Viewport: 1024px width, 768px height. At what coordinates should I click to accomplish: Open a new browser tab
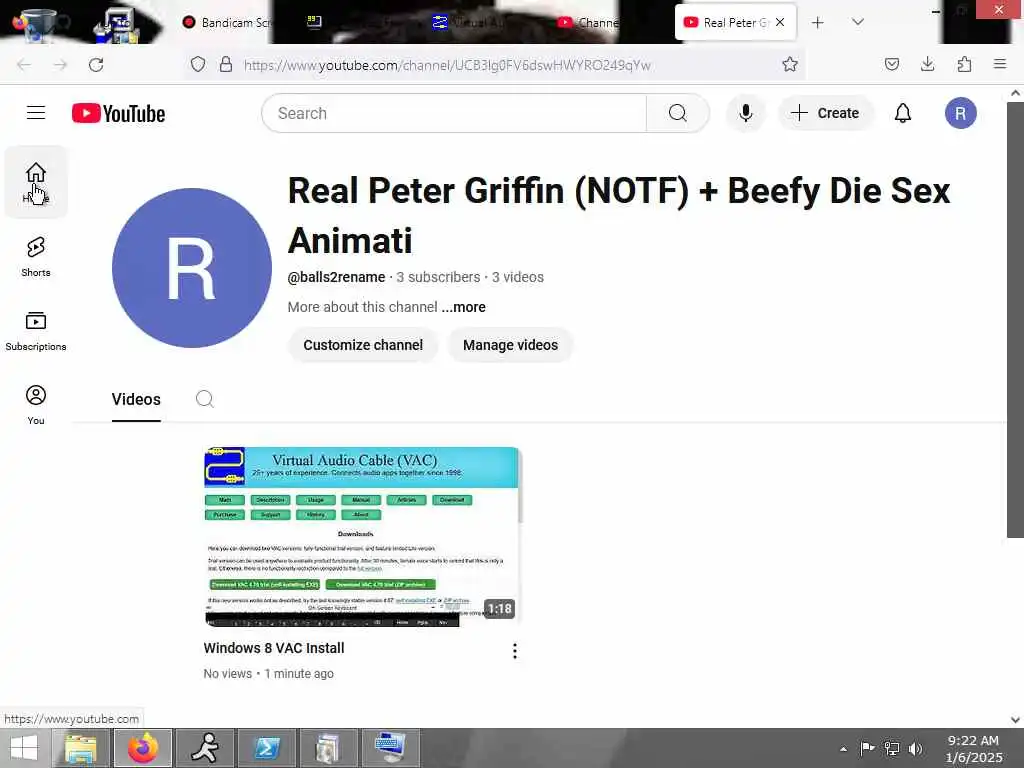[x=817, y=23]
